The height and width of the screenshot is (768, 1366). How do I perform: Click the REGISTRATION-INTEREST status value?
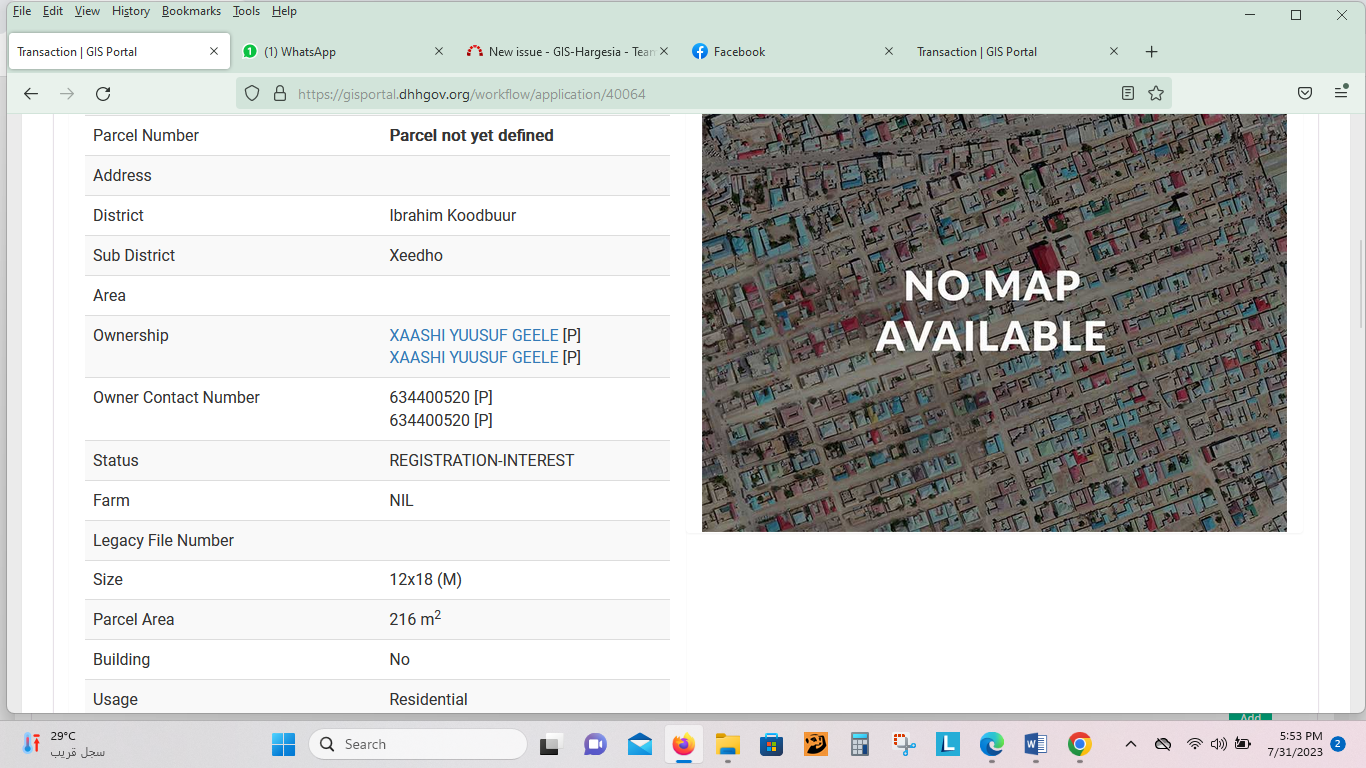point(482,460)
